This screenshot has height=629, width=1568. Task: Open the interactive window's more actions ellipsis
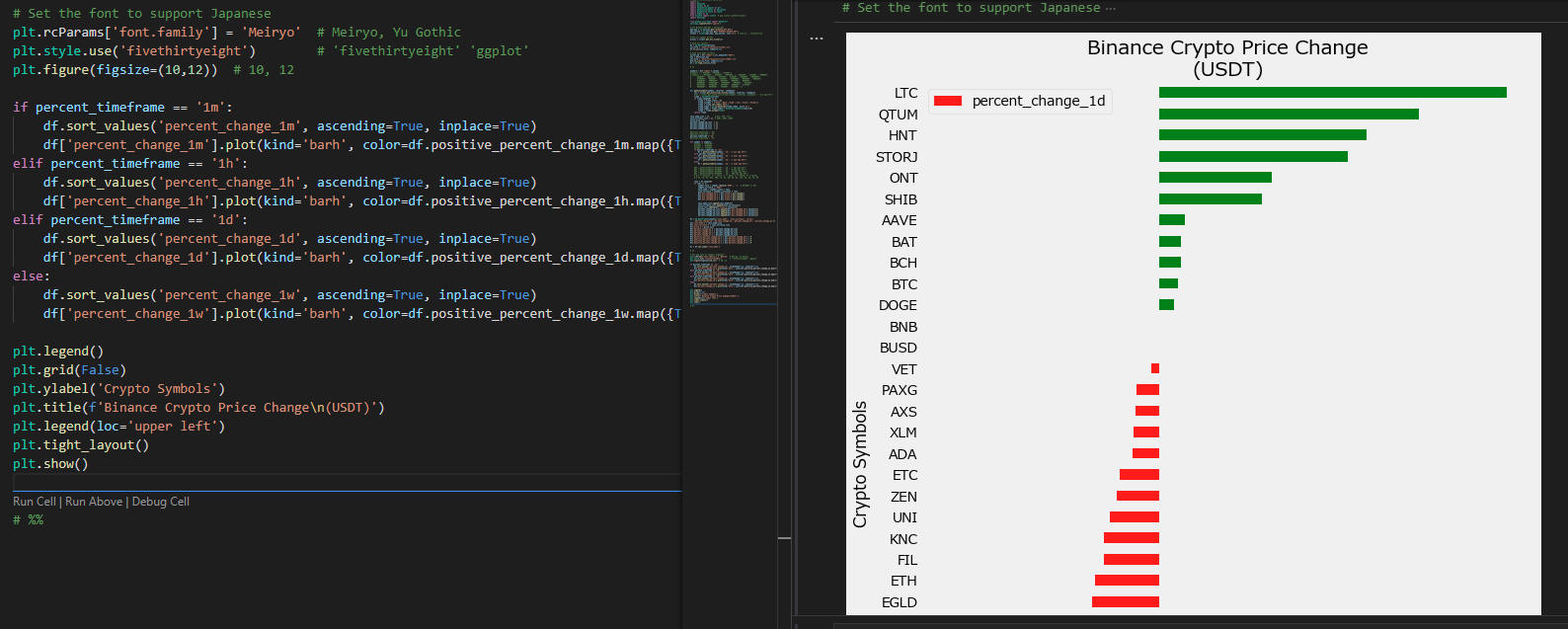817,39
